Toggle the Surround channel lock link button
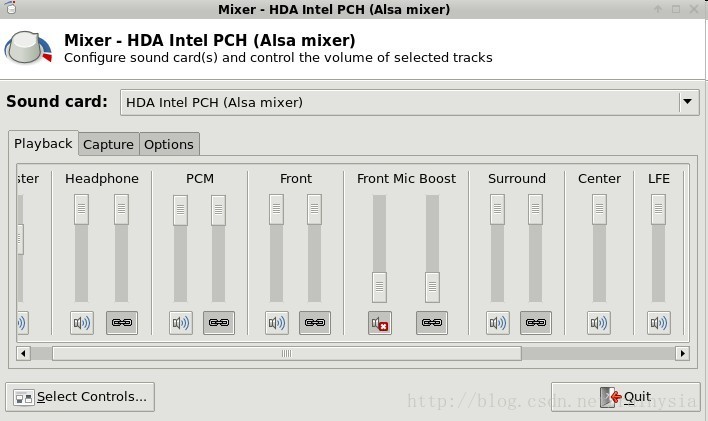 pyautogui.click(x=536, y=323)
